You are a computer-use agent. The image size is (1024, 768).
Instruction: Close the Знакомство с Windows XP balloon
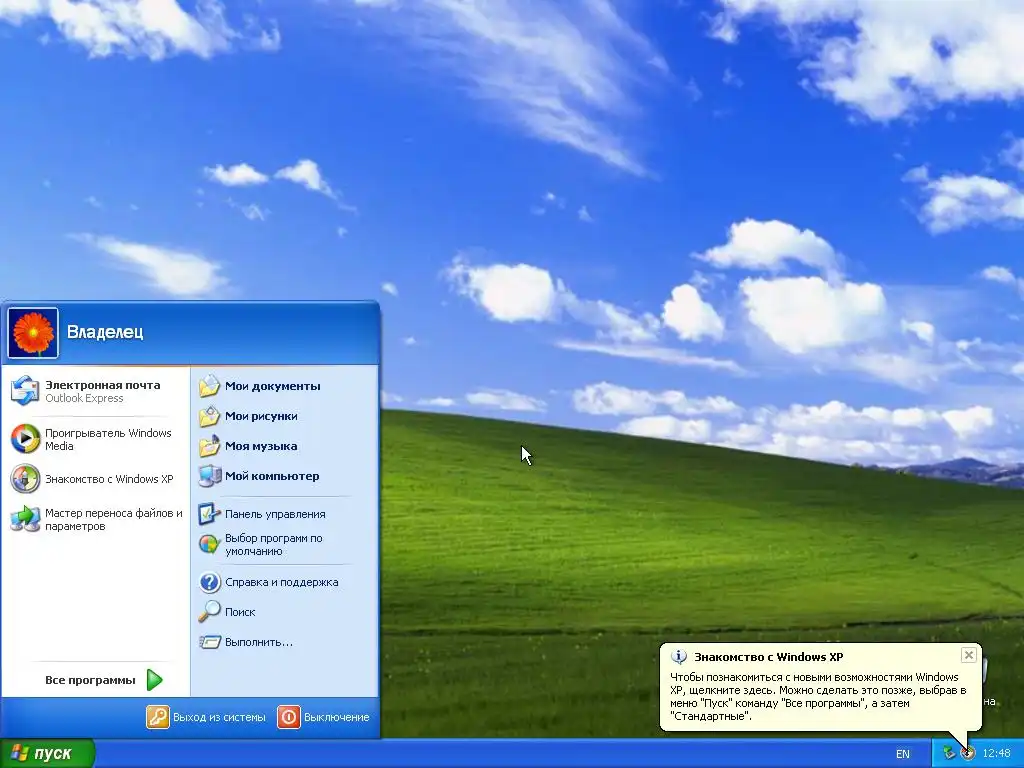click(968, 655)
